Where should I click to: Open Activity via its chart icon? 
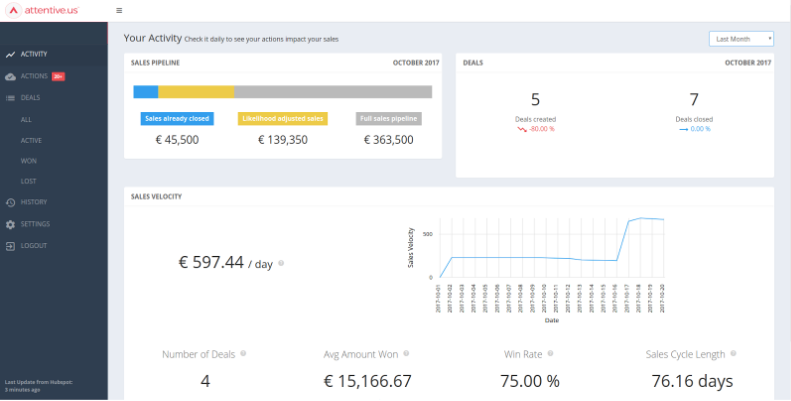tap(10, 54)
